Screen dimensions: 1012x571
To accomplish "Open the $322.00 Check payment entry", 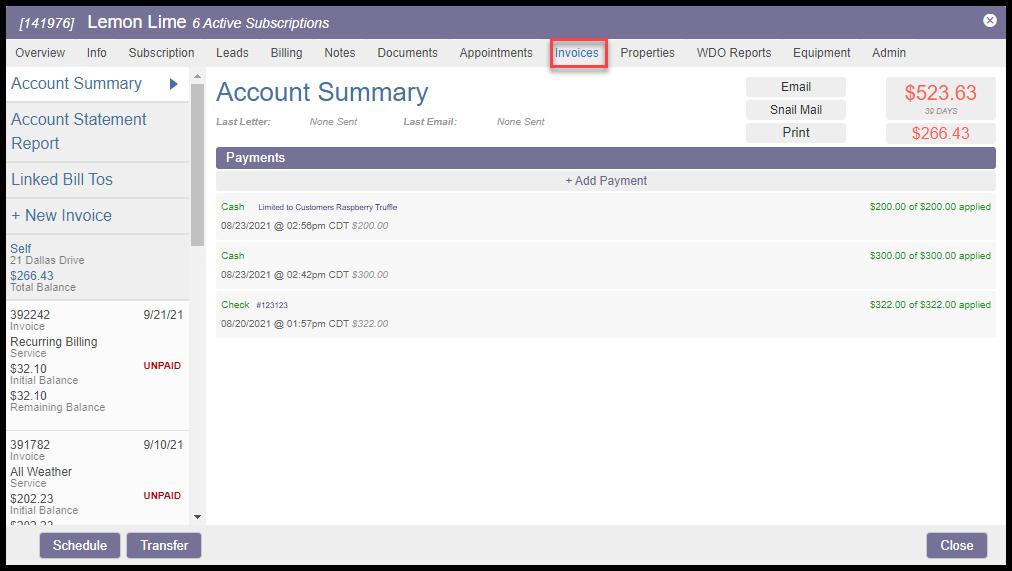I will click(605, 314).
